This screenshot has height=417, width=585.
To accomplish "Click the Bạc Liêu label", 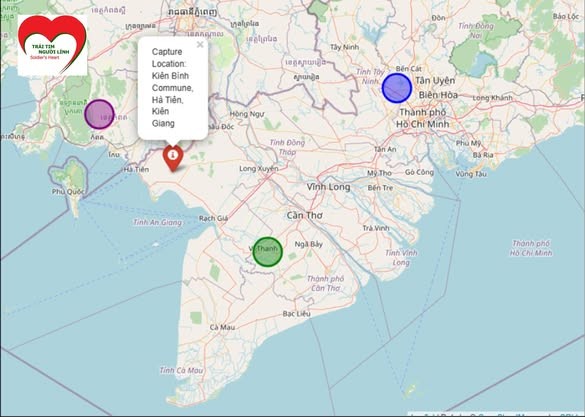I will (x=296, y=314).
